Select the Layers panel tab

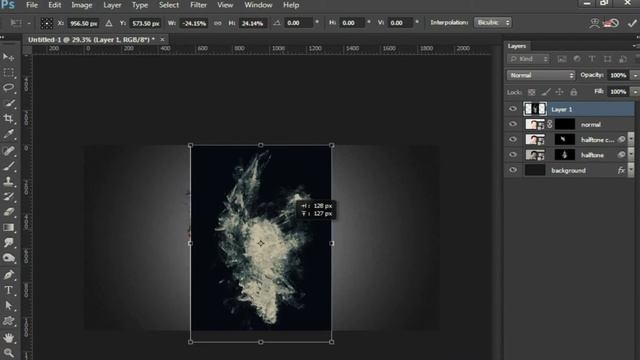(x=517, y=46)
